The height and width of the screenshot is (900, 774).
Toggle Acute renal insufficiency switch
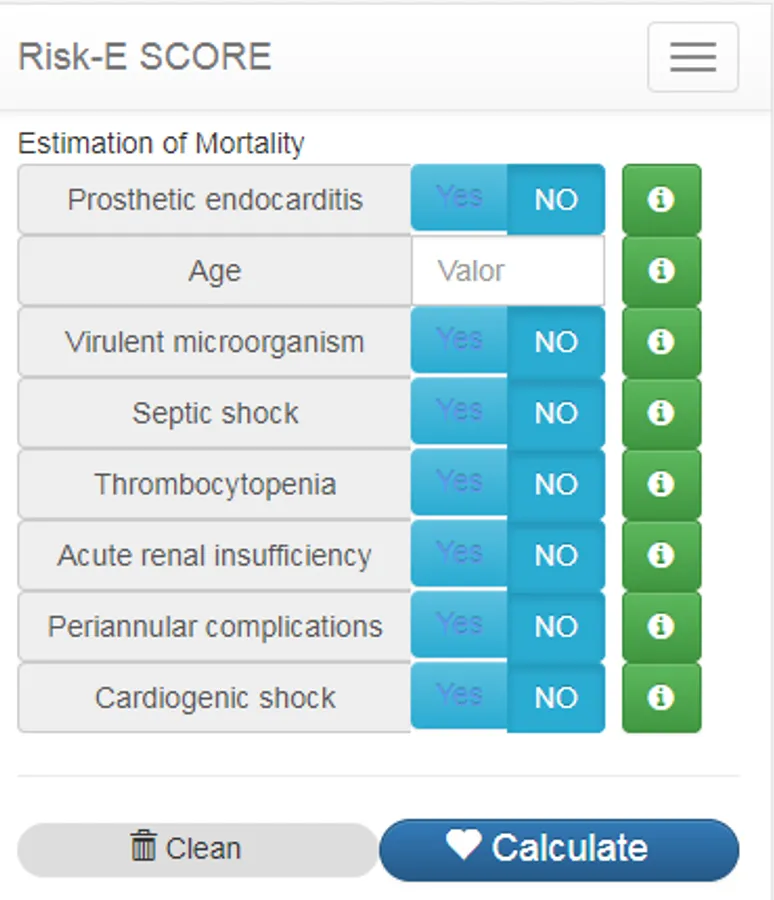pyautogui.click(x=508, y=555)
